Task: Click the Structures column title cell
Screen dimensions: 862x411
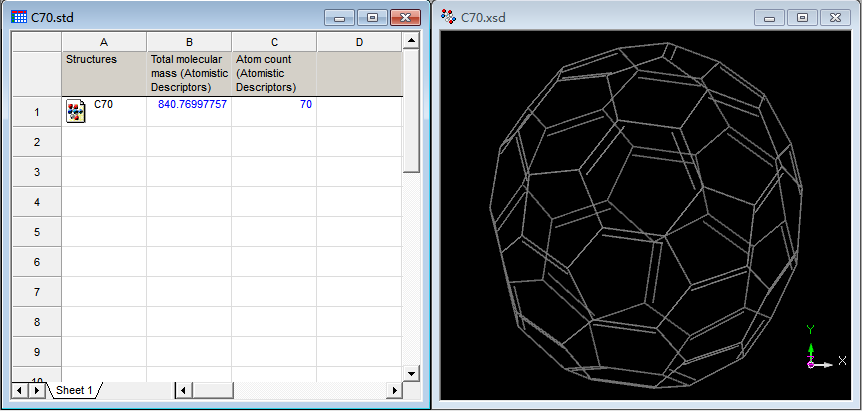Action: (x=104, y=74)
